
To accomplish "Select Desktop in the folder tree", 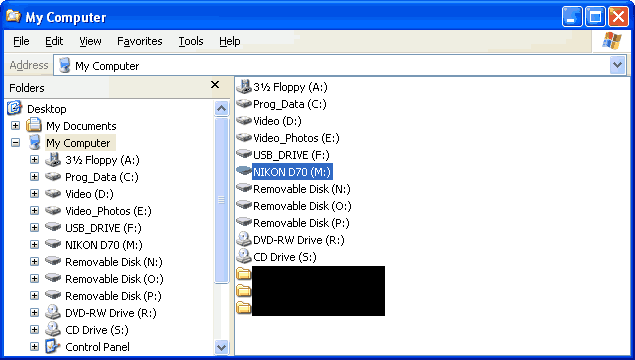I will coord(47,109).
